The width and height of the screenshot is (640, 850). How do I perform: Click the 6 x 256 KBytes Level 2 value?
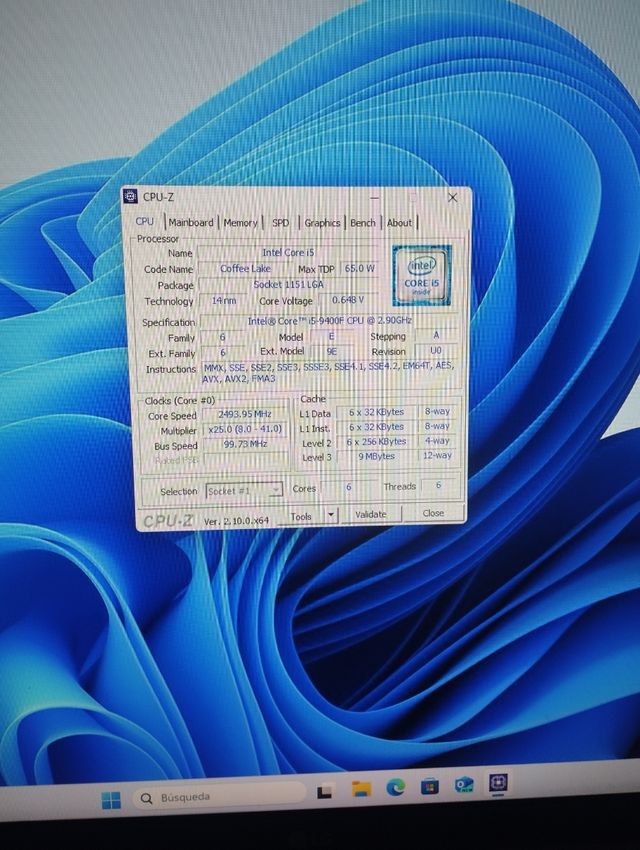pyautogui.click(x=376, y=442)
